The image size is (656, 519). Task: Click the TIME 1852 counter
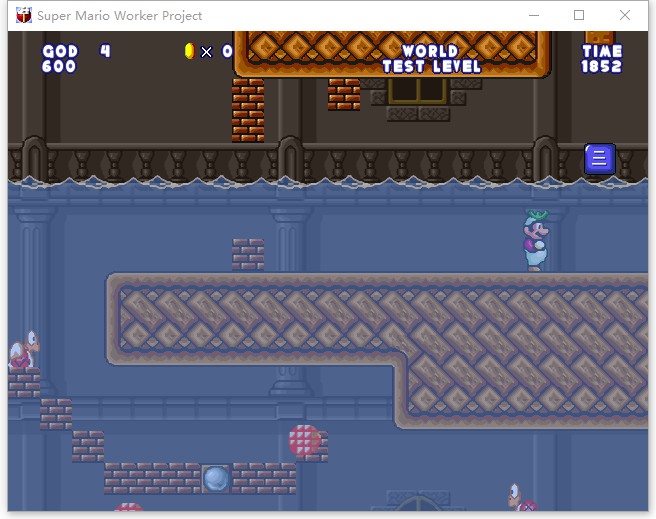pyautogui.click(x=602, y=59)
